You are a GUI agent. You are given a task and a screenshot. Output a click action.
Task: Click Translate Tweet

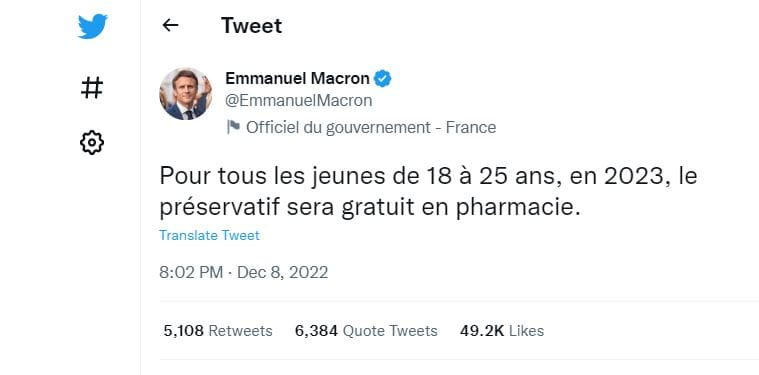click(210, 235)
